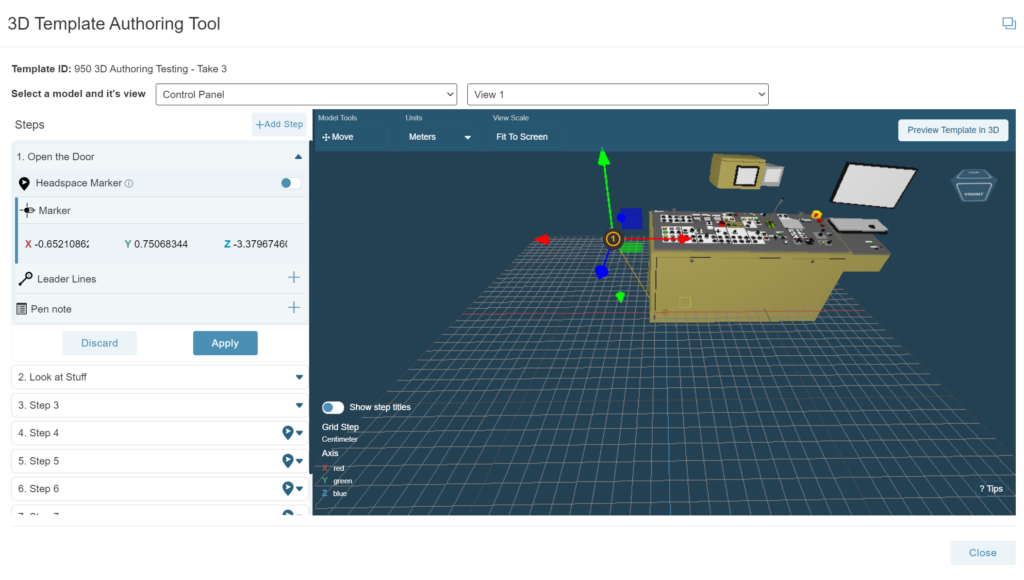Click the Marker crosshair icon
The image size is (1024, 580).
27,210
